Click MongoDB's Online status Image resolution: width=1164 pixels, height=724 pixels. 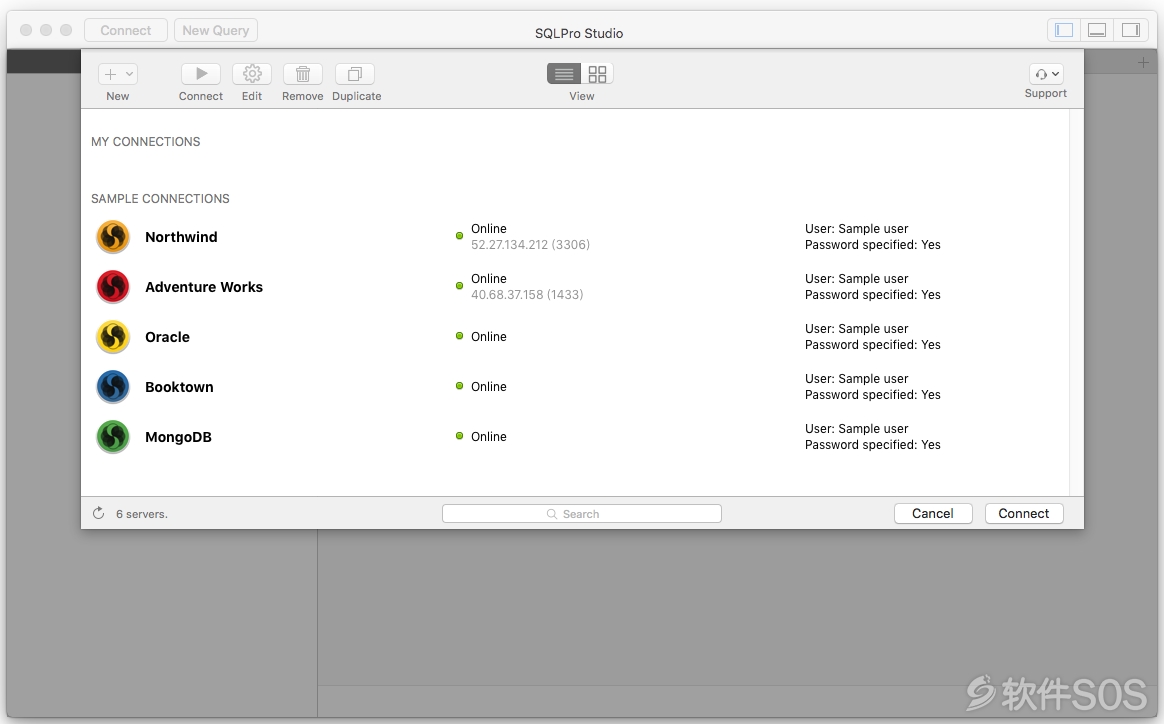click(x=488, y=437)
